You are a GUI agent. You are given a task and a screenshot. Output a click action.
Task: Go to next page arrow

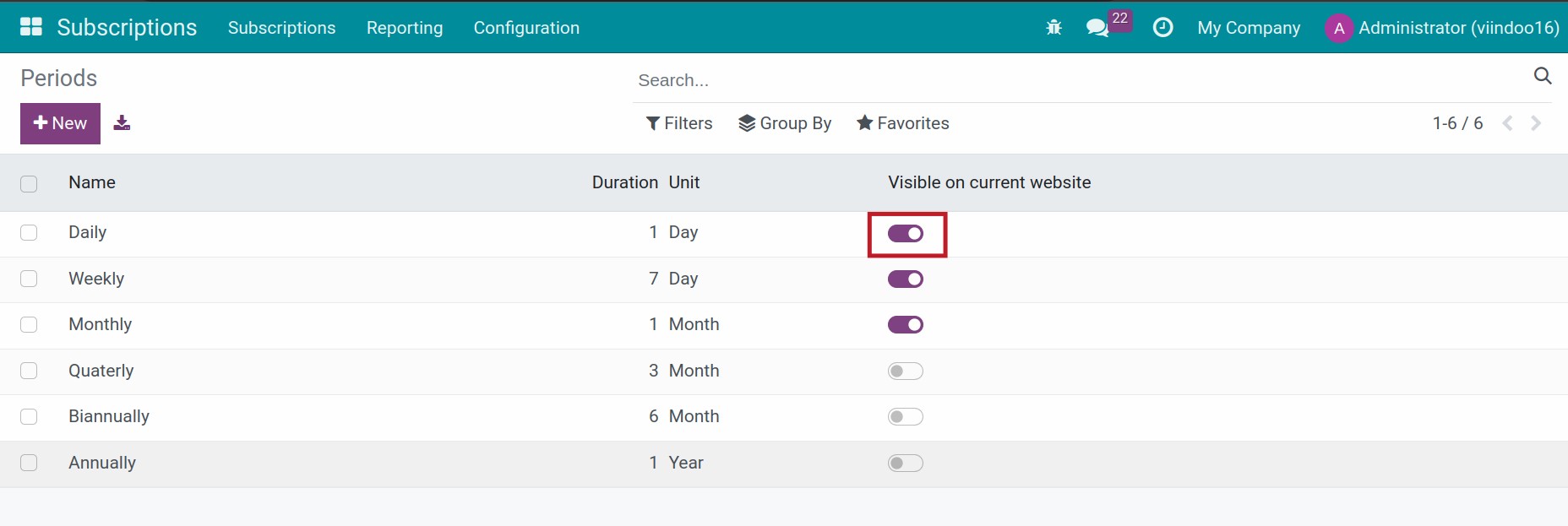pos(1536,123)
